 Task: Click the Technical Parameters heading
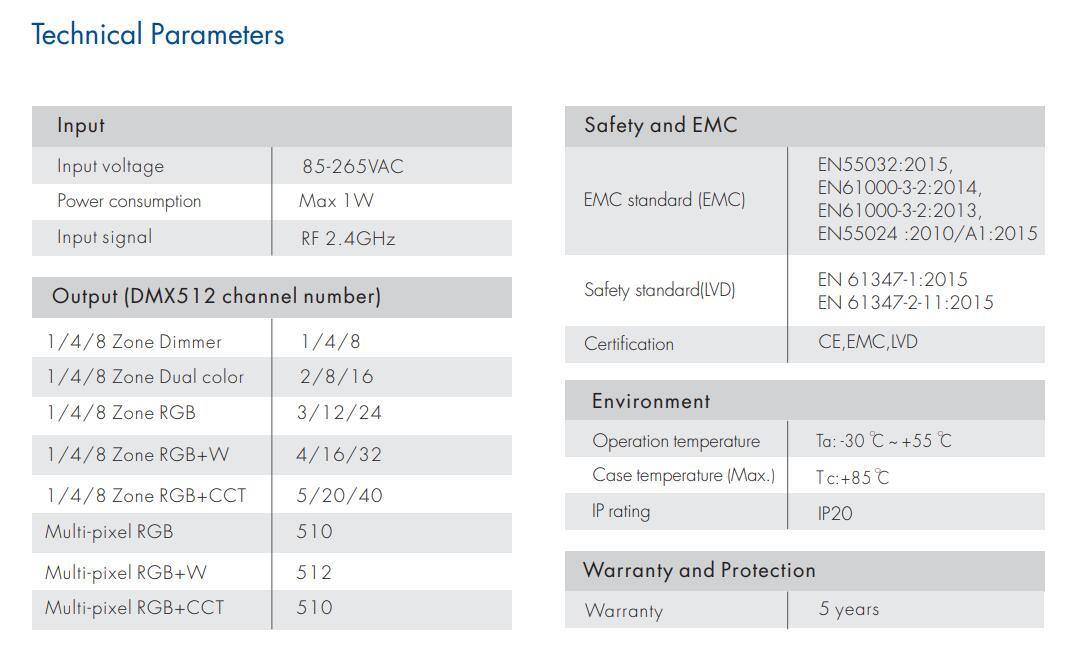(158, 35)
